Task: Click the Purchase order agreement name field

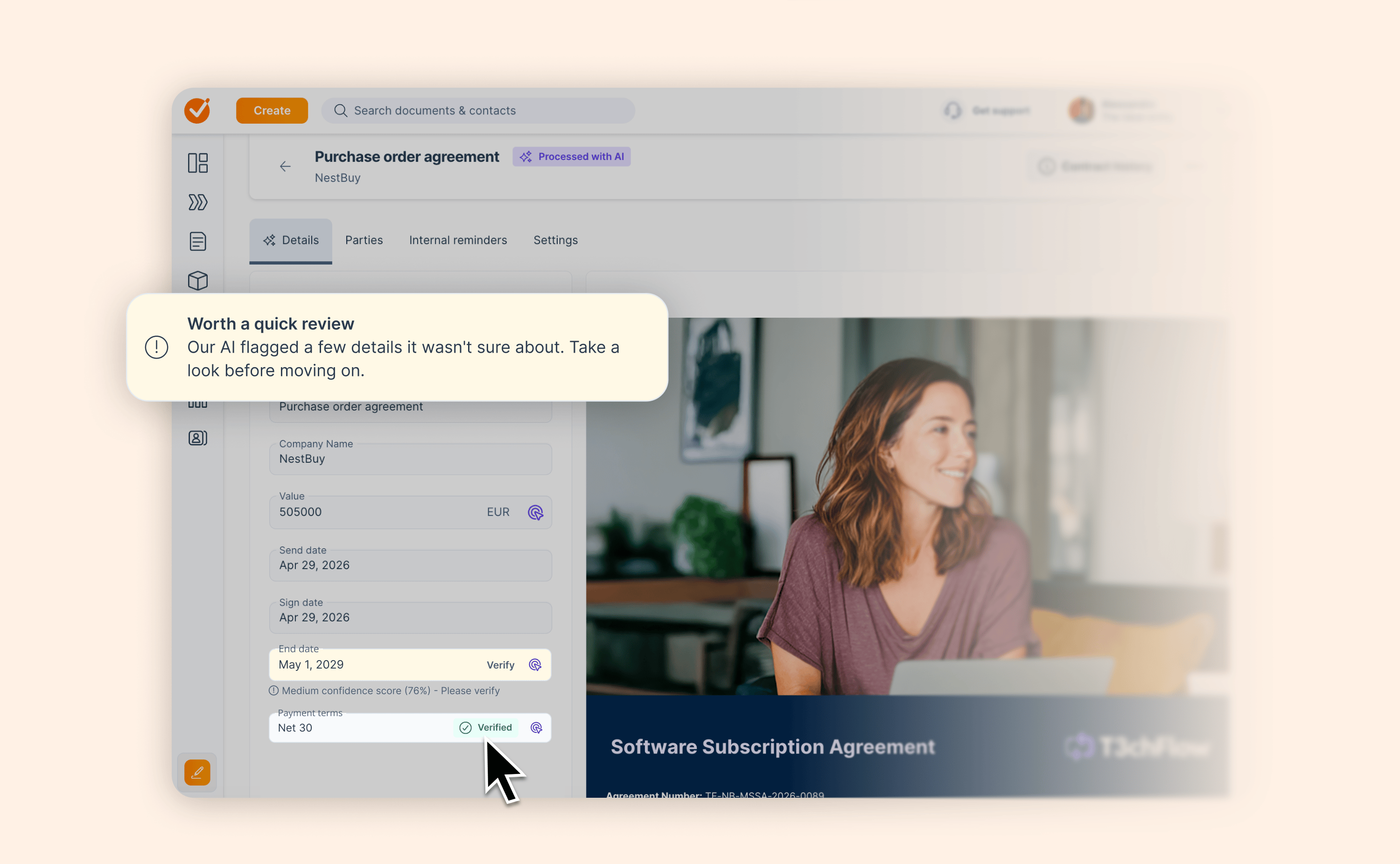Action: coord(410,407)
